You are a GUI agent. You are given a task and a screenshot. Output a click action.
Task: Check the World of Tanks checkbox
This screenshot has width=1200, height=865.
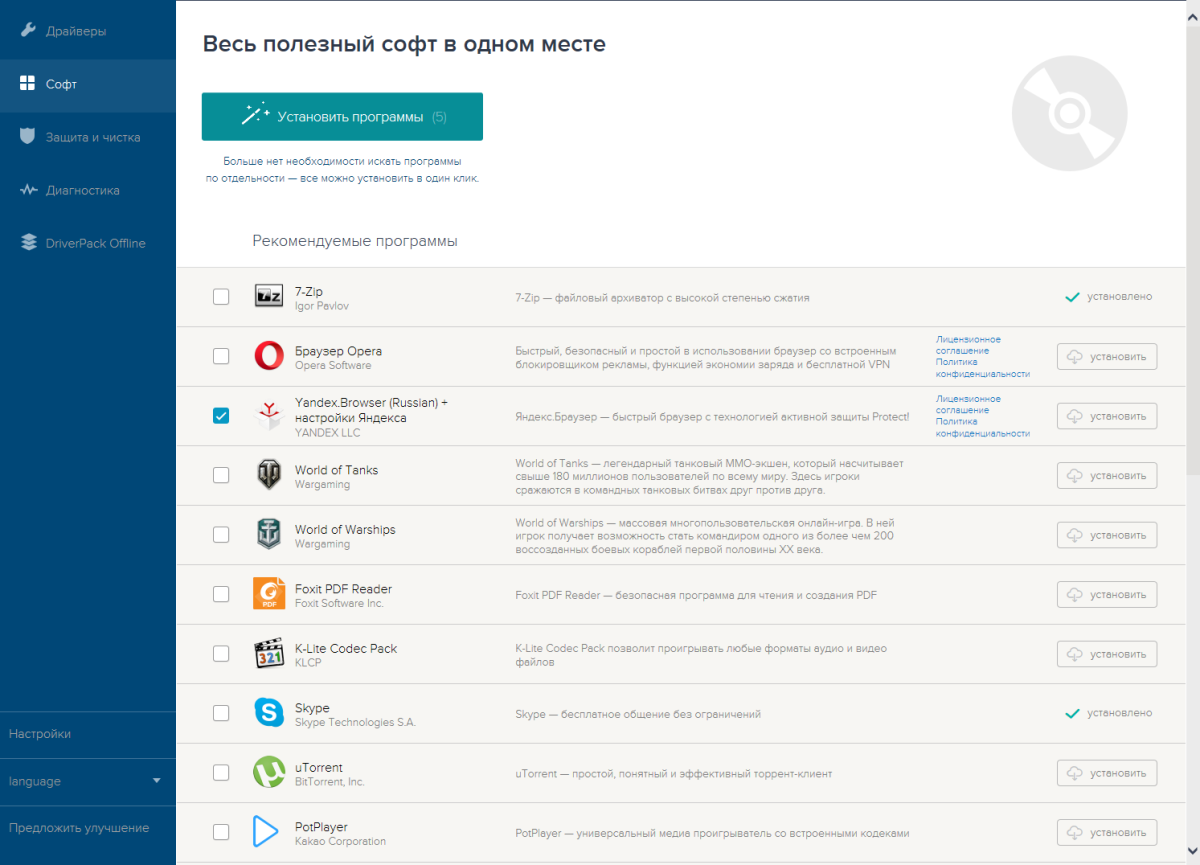[221, 475]
